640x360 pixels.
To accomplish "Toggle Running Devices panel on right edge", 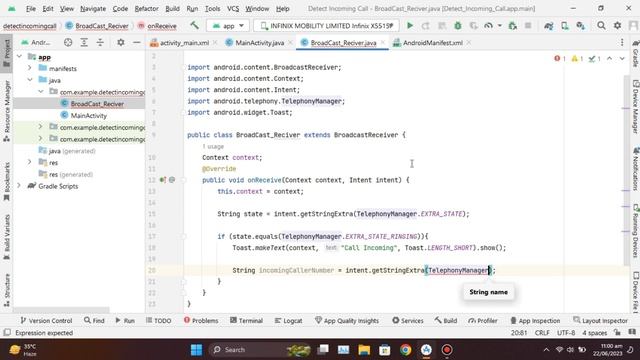I will [636, 231].
